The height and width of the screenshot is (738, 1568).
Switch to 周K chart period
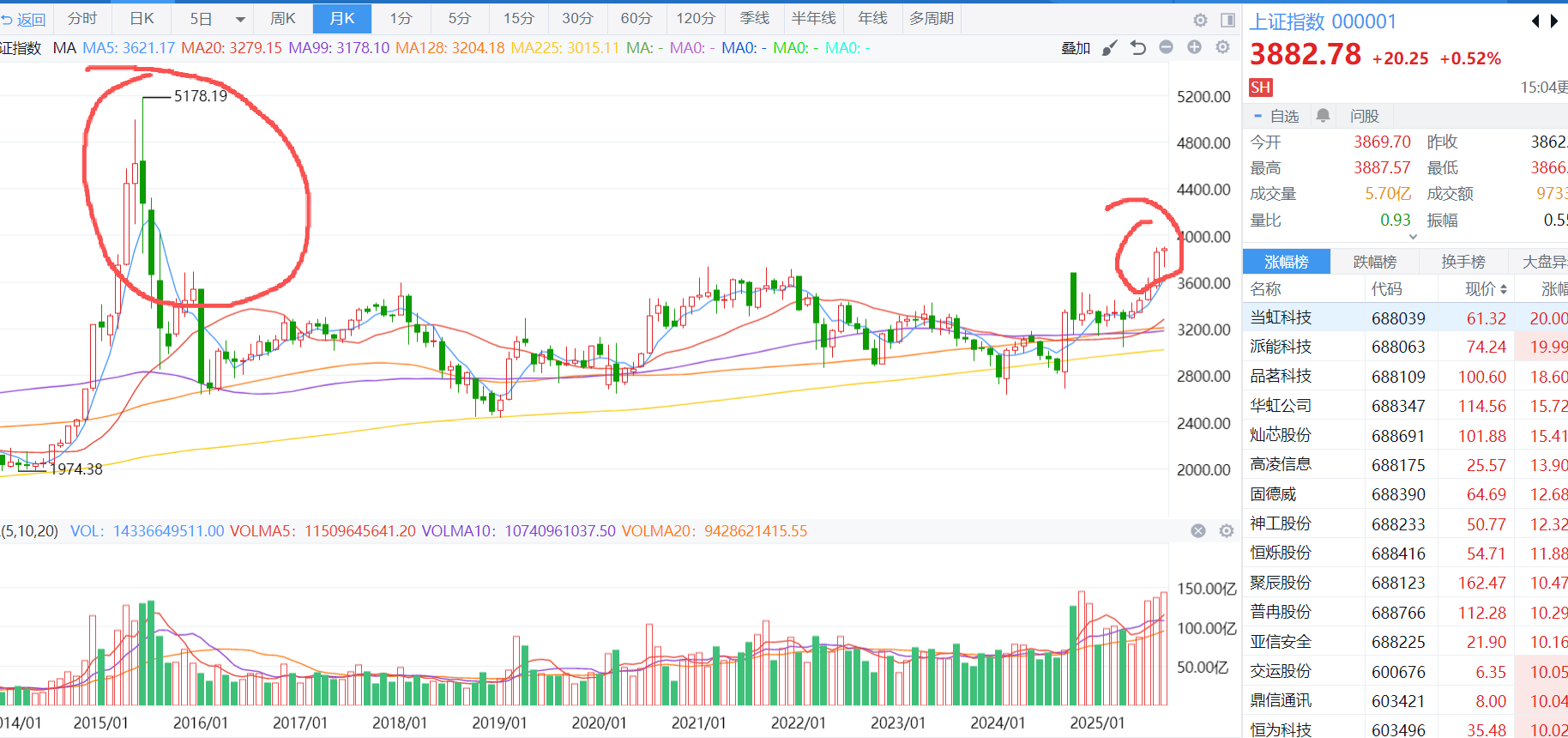click(x=282, y=19)
